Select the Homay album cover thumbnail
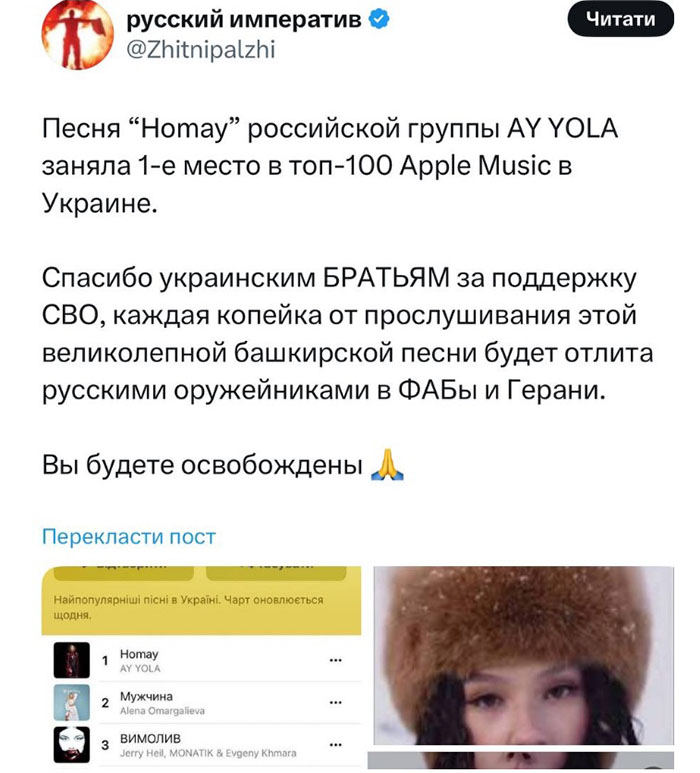 tap(71, 660)
